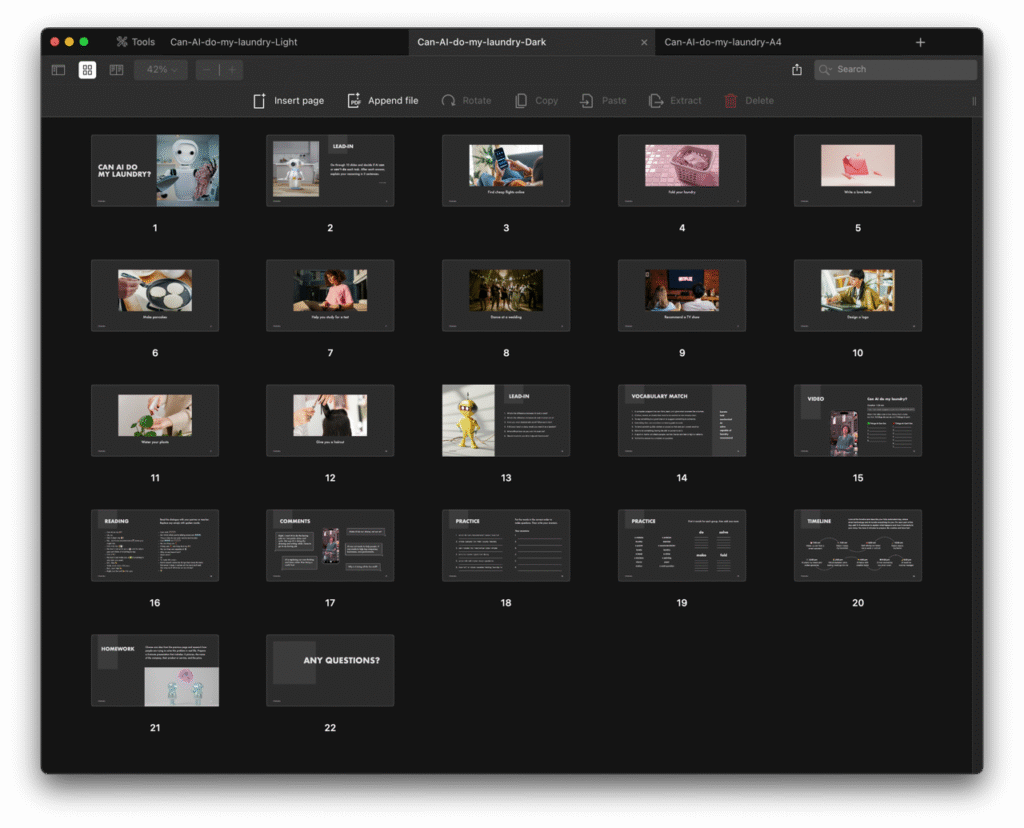Click the zoom in plus stepper

[232, 70]
